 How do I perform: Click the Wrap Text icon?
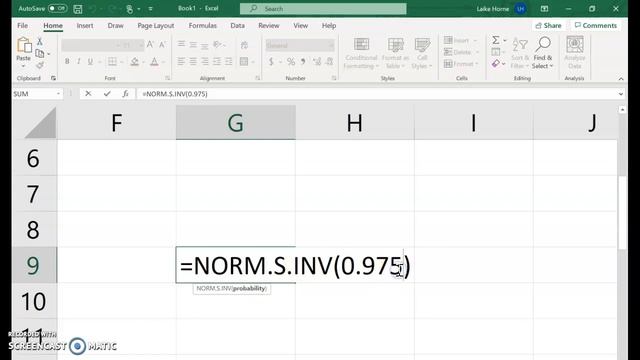click(x=244, y=45)
